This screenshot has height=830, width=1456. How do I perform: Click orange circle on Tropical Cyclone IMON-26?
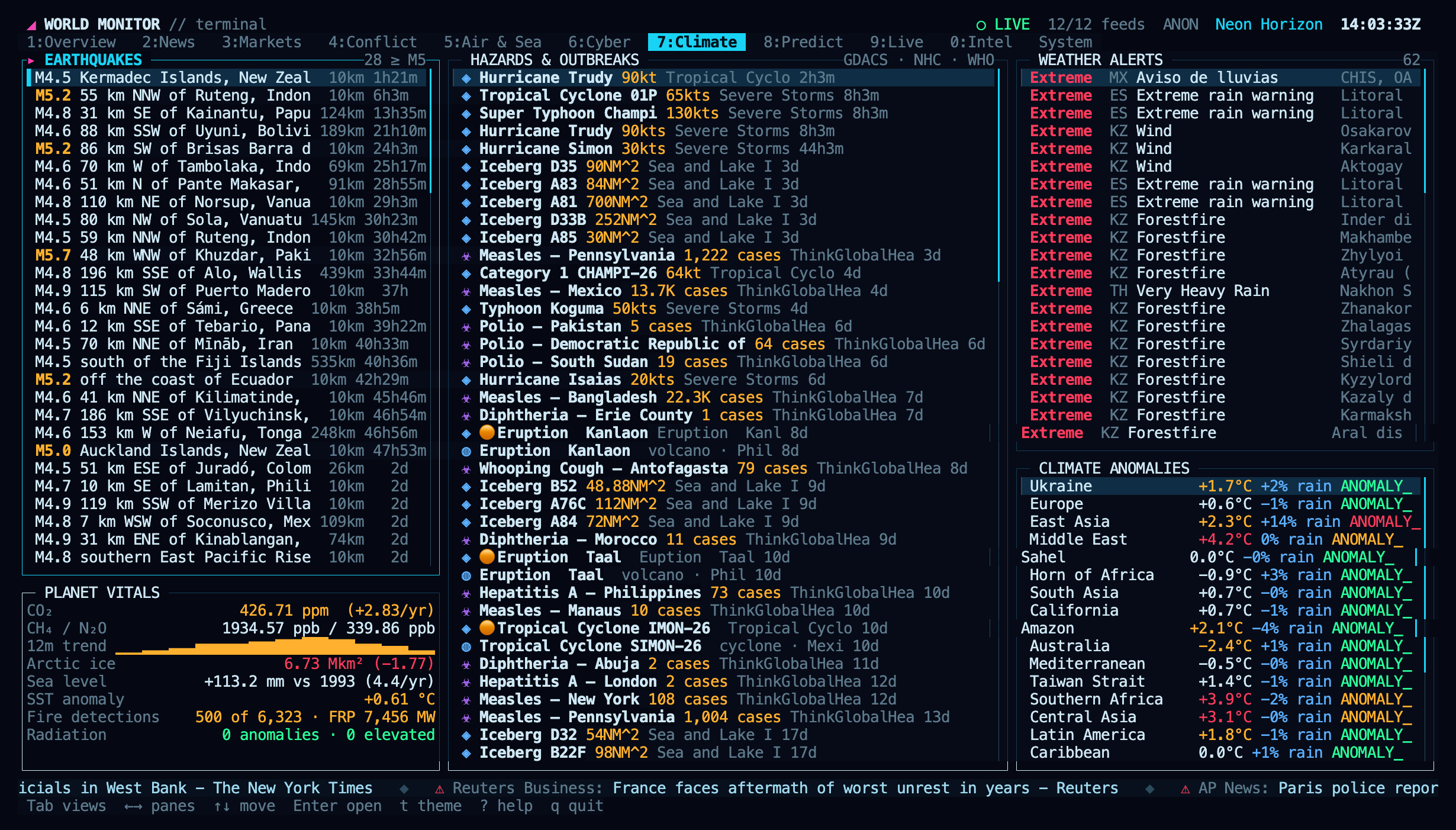(487, 628)
